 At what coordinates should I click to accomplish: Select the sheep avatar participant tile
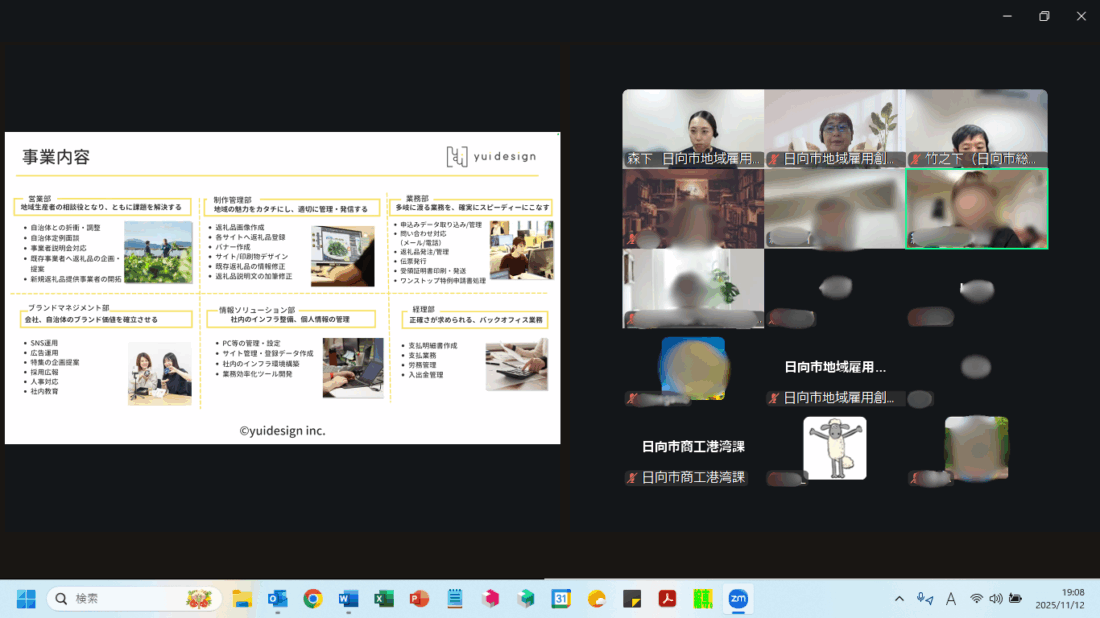pyautogui.click(x=835, y=448)
